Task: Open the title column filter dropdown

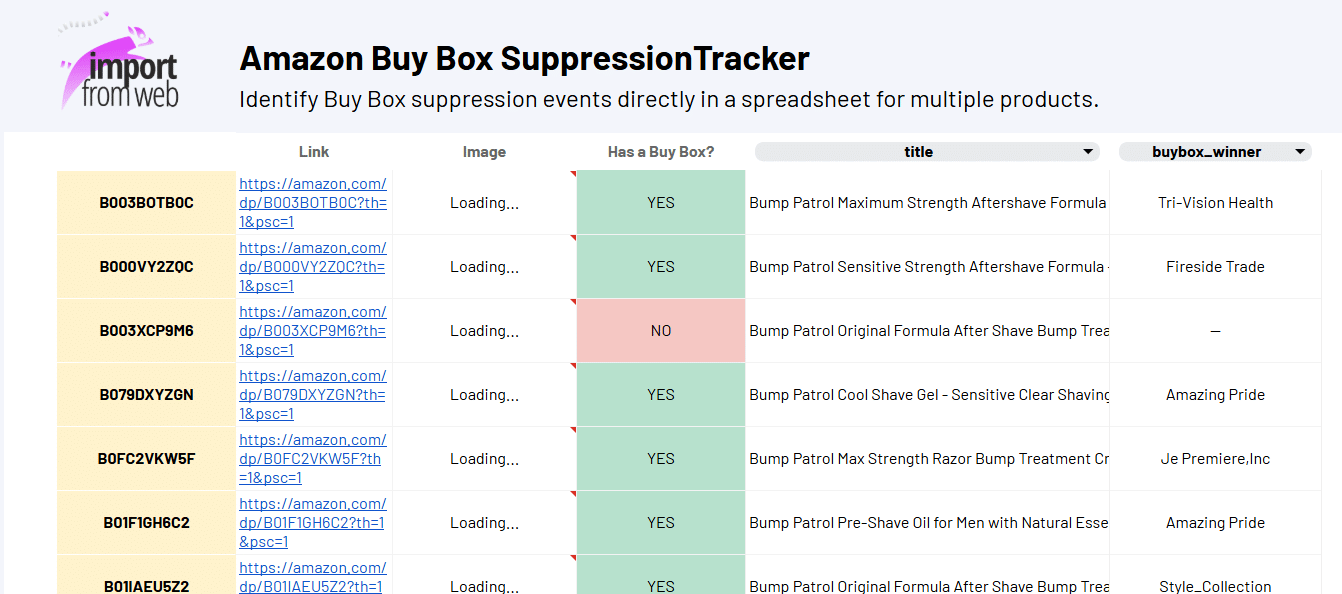Action: click(1087, 152)
